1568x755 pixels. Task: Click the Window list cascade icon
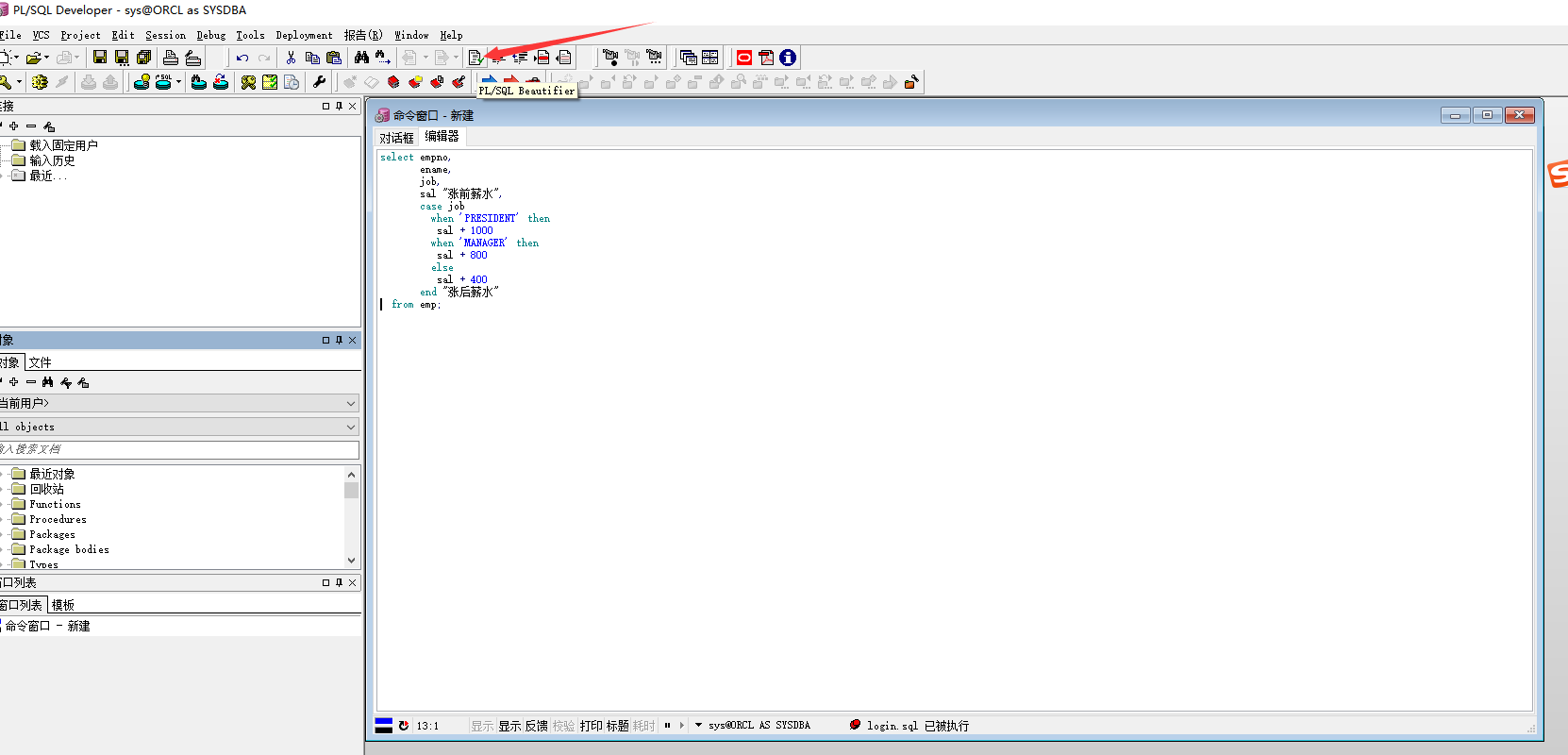point(689,58)
